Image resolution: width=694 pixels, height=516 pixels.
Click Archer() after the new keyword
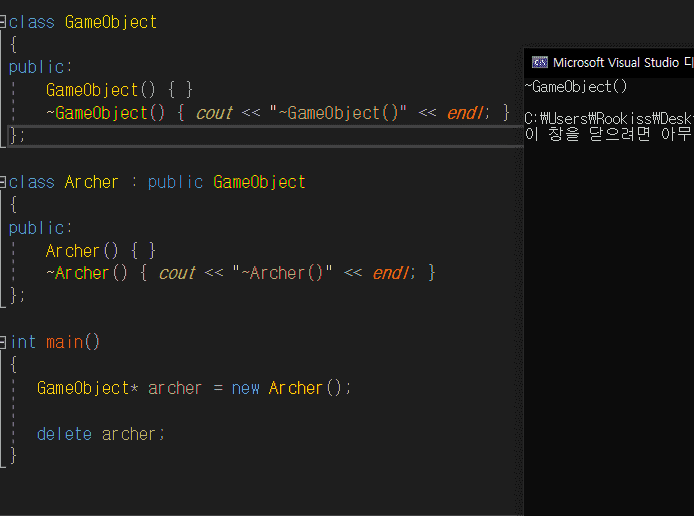coord(305,388)
